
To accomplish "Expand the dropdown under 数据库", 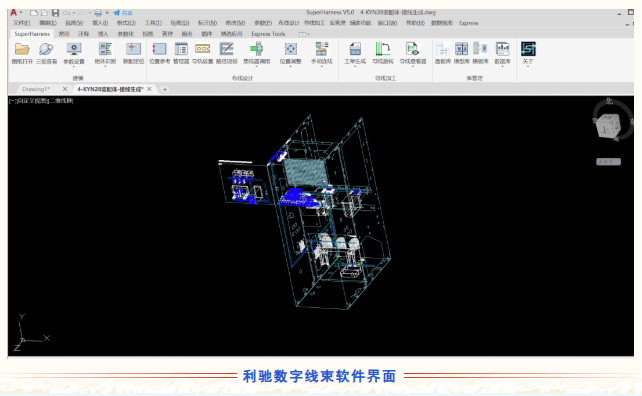I will pos(502,66).
